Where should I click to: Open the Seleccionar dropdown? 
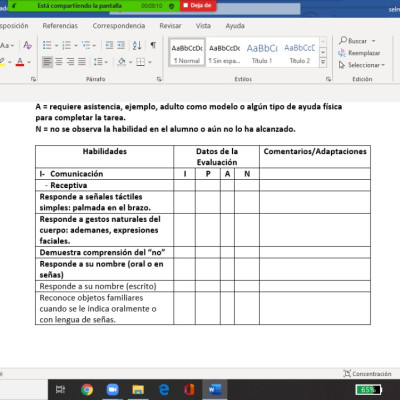point(362,65)
